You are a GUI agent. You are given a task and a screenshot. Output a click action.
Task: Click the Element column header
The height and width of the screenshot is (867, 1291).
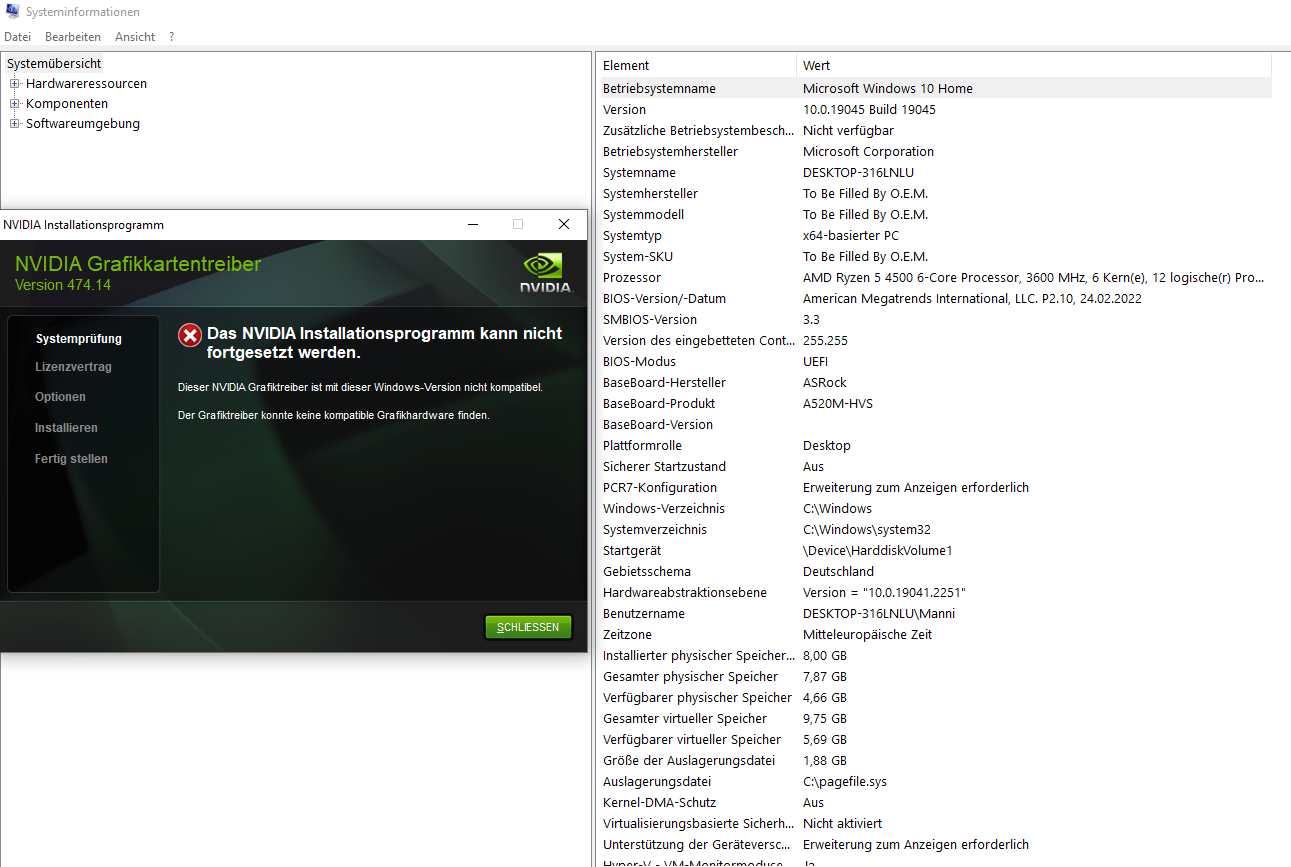697,65
